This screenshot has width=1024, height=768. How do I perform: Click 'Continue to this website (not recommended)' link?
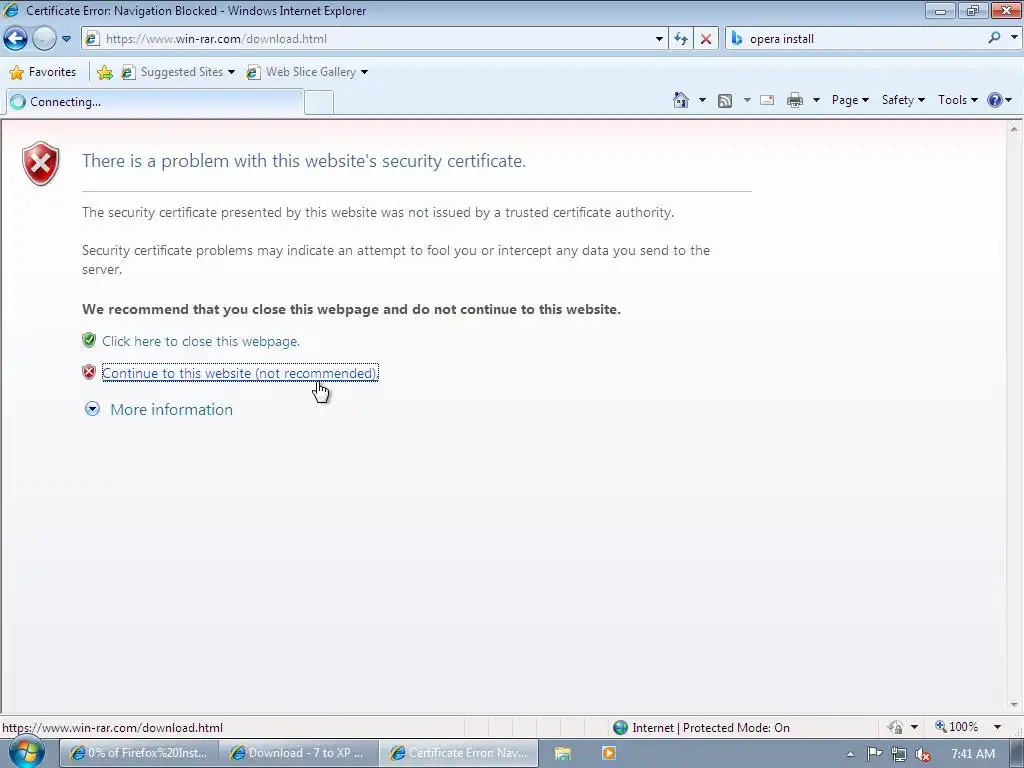coord(240,373)
